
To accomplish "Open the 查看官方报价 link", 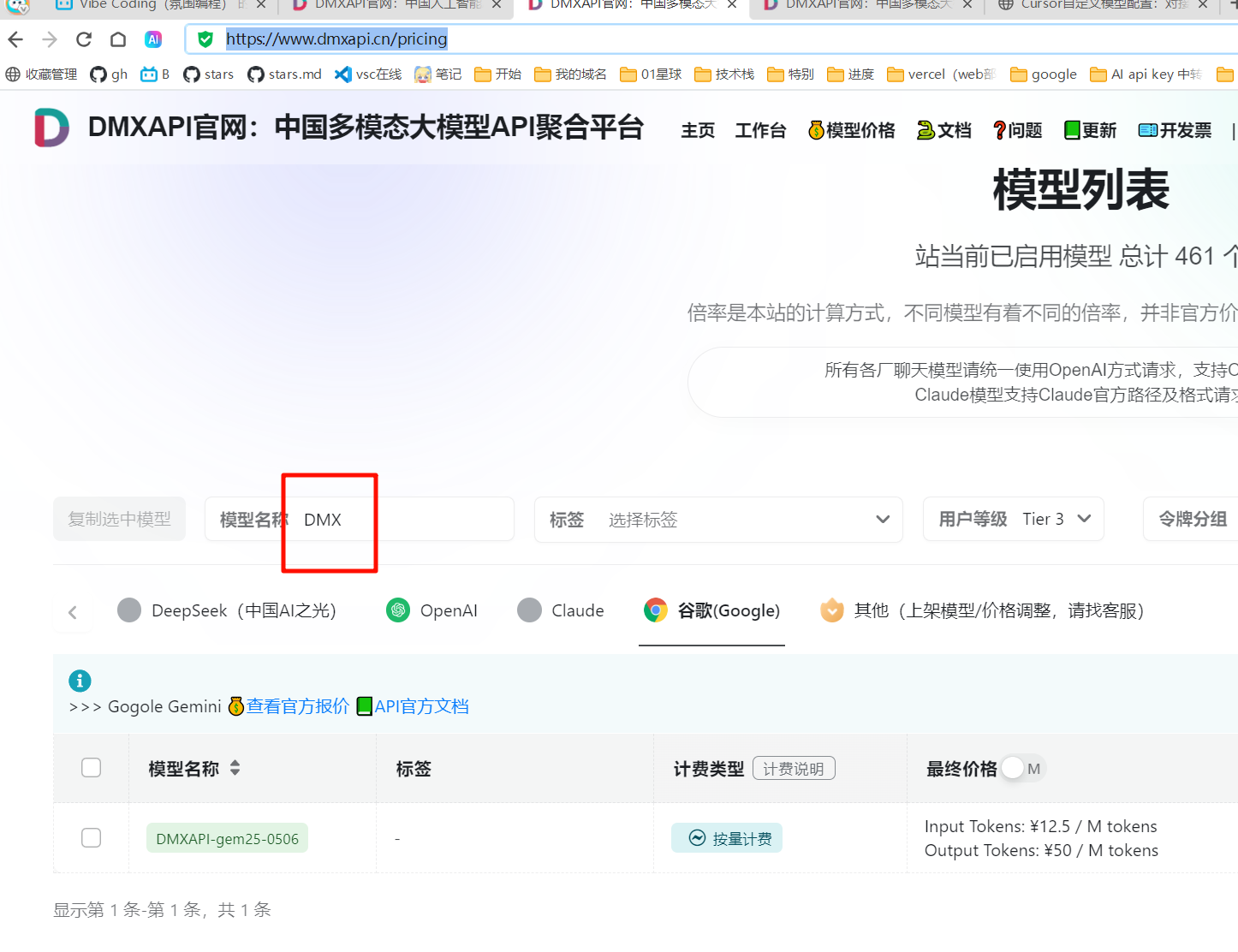I will point(289,706).
